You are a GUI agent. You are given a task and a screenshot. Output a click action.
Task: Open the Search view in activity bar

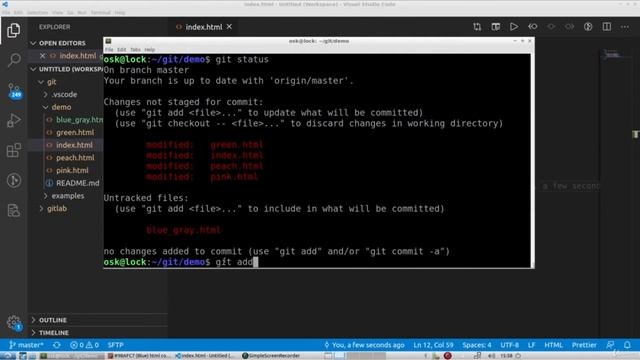[13, 60]
